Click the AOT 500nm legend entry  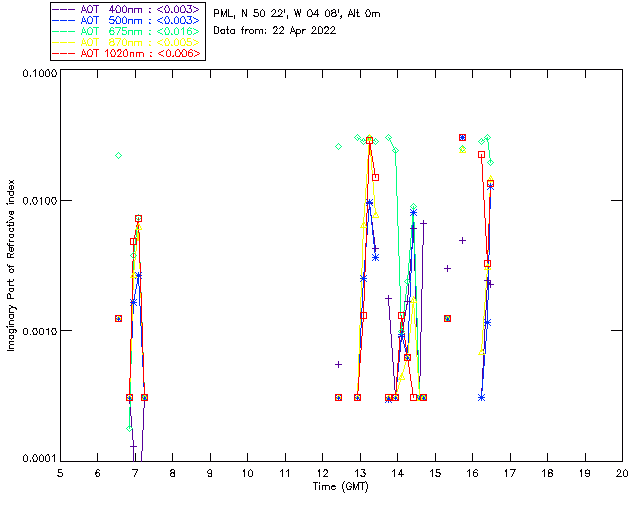(127, 20)
